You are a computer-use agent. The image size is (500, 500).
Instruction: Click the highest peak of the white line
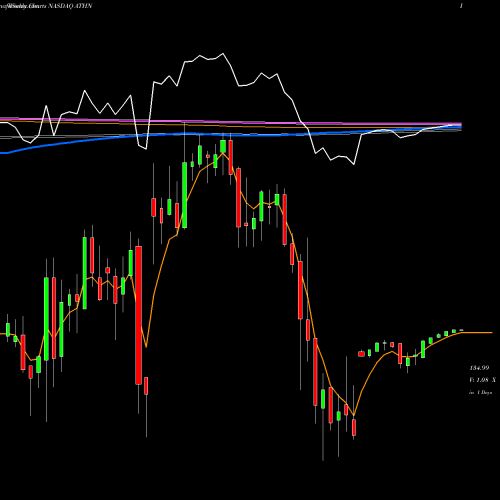point(223,53)
